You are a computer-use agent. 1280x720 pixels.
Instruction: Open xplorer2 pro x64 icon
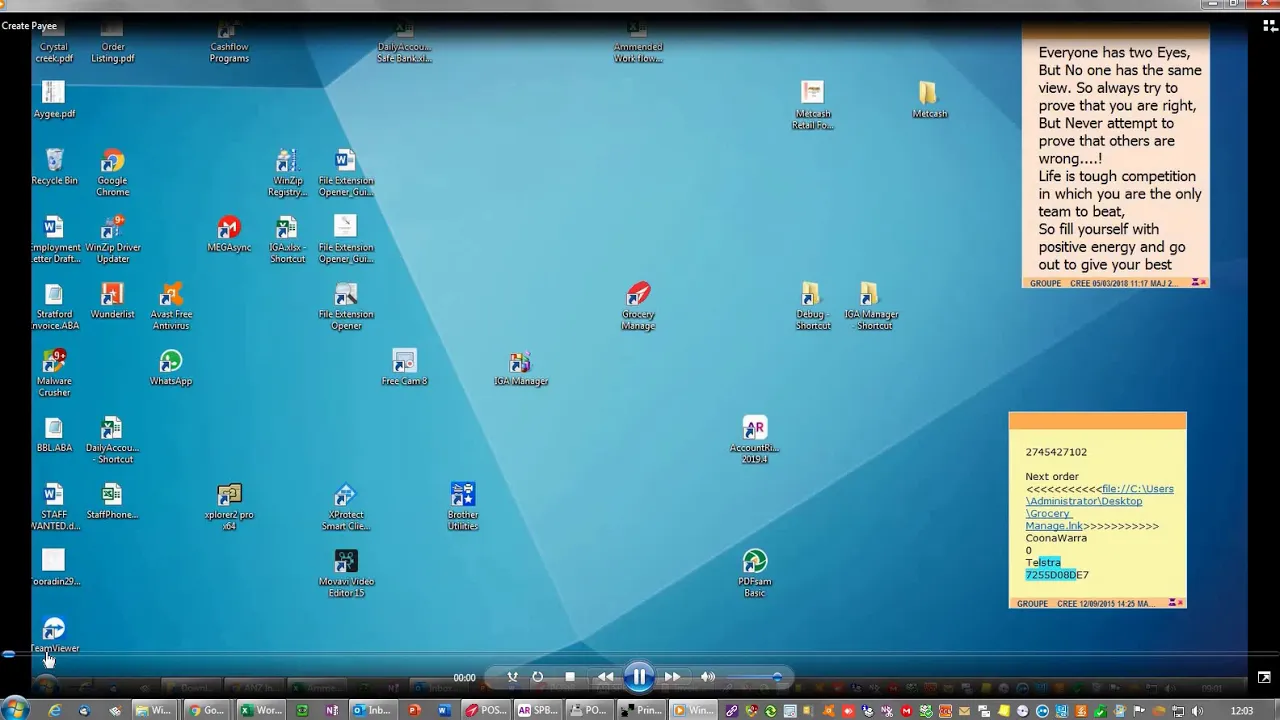tap(229, 507)
